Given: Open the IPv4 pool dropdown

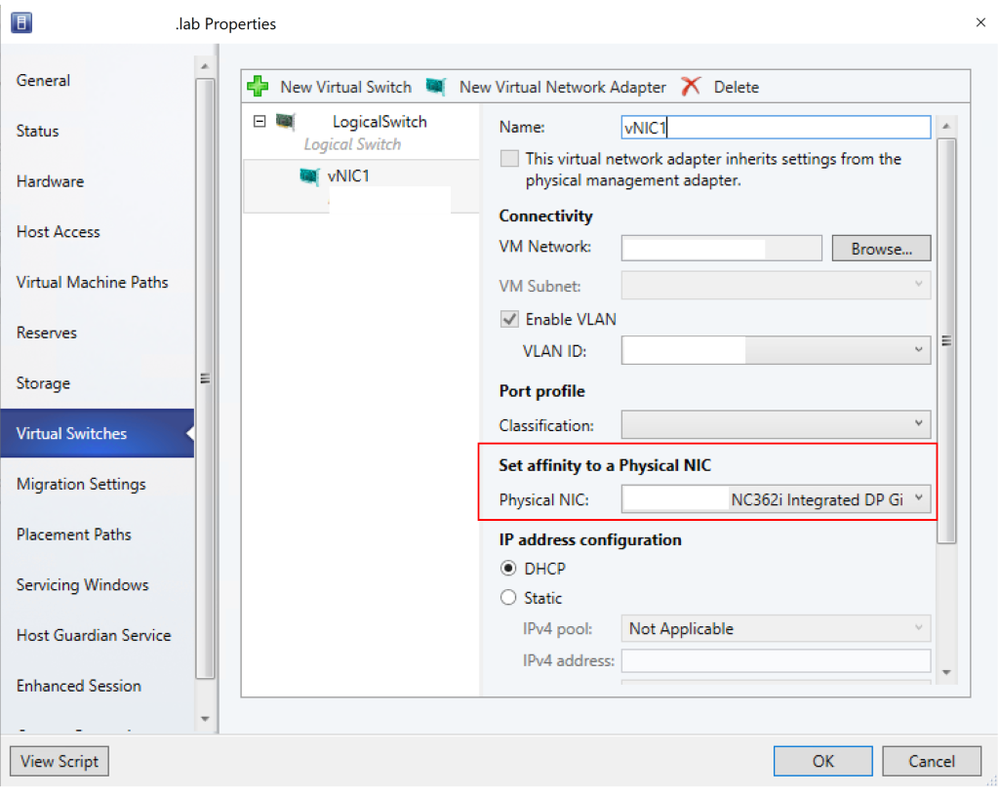Looking at the screenshot, I should (x=775, y=628).
